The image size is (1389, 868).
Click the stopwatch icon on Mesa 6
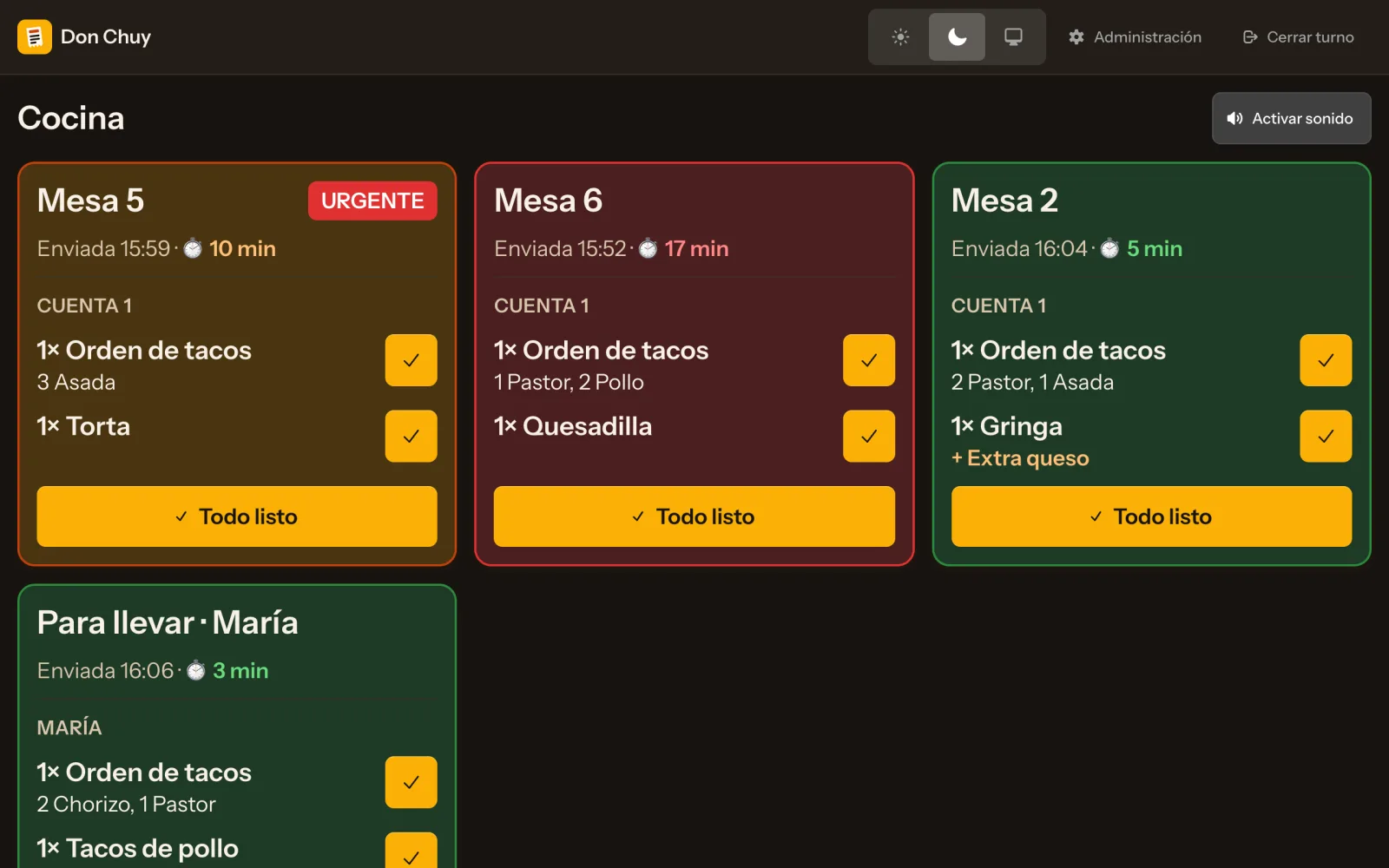(x=648, y=249)
